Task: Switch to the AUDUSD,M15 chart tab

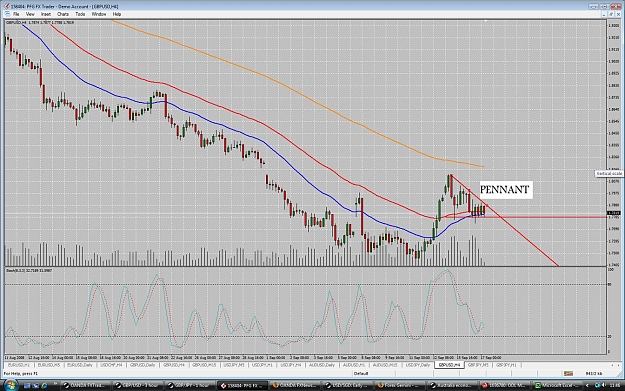Action: pyautogui.click(x=385, y=365)
